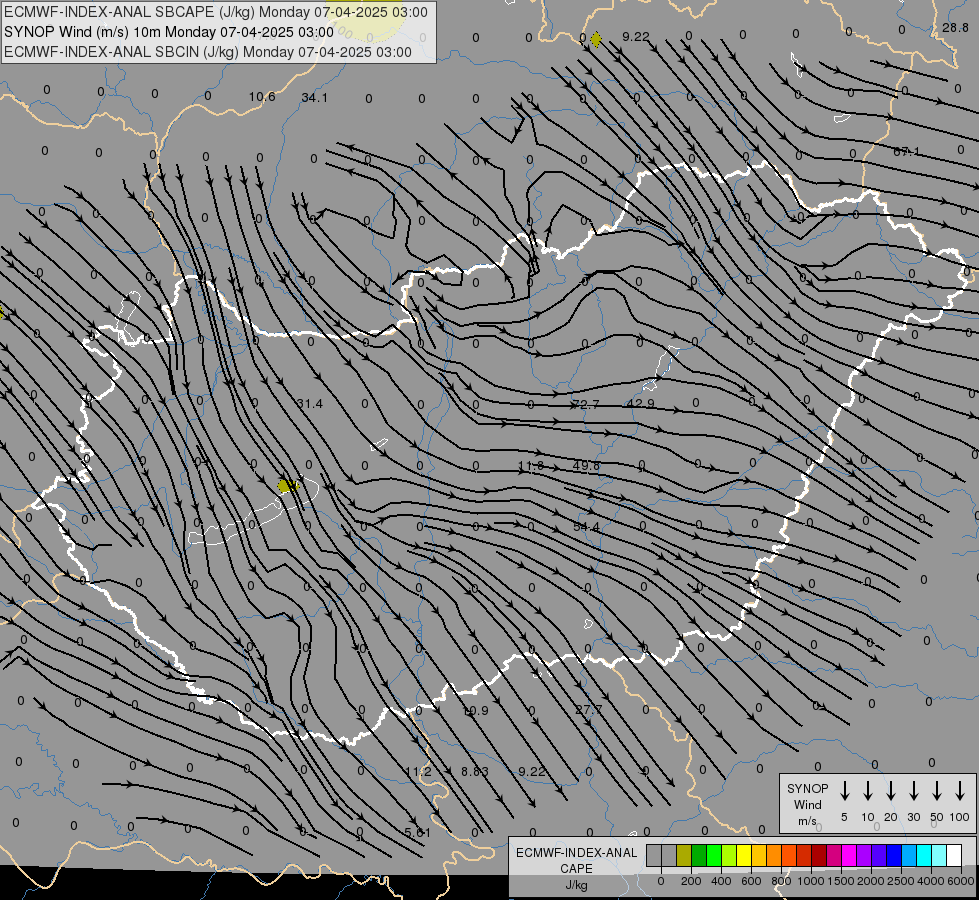Click the 2500 tick label on CAPE scale

point(900,881)
